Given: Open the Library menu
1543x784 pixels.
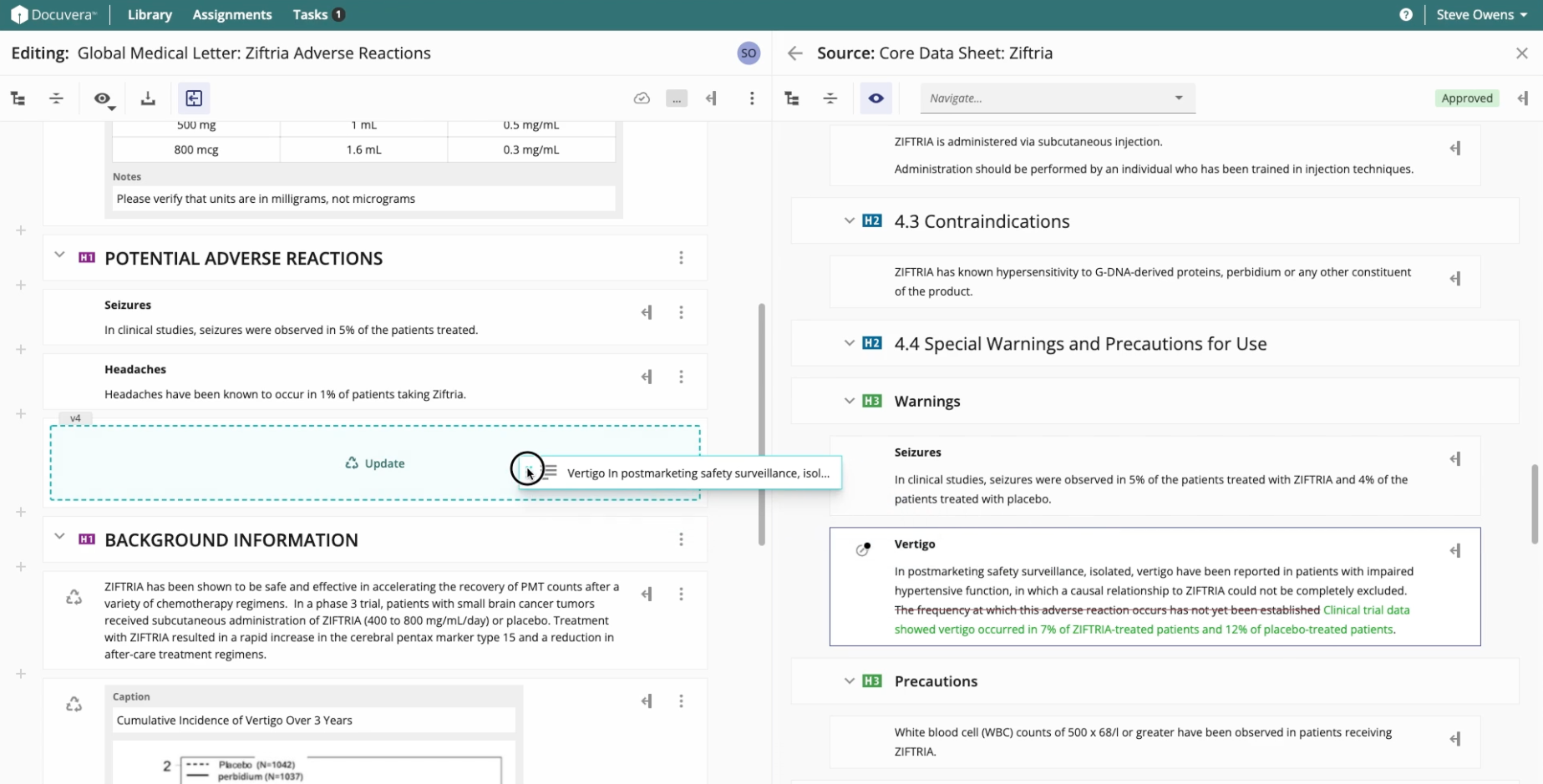Looking at the screenshot, I should pos(150,15).
